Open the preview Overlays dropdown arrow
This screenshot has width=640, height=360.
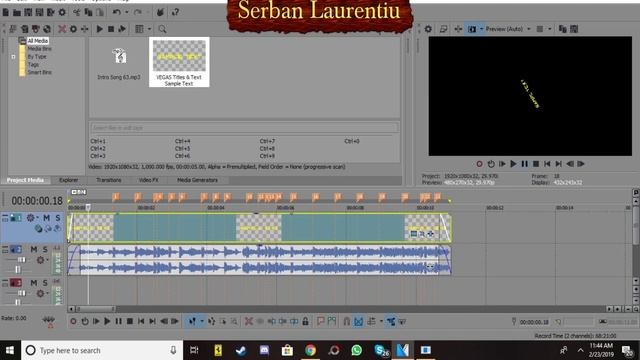click(549, 29)
